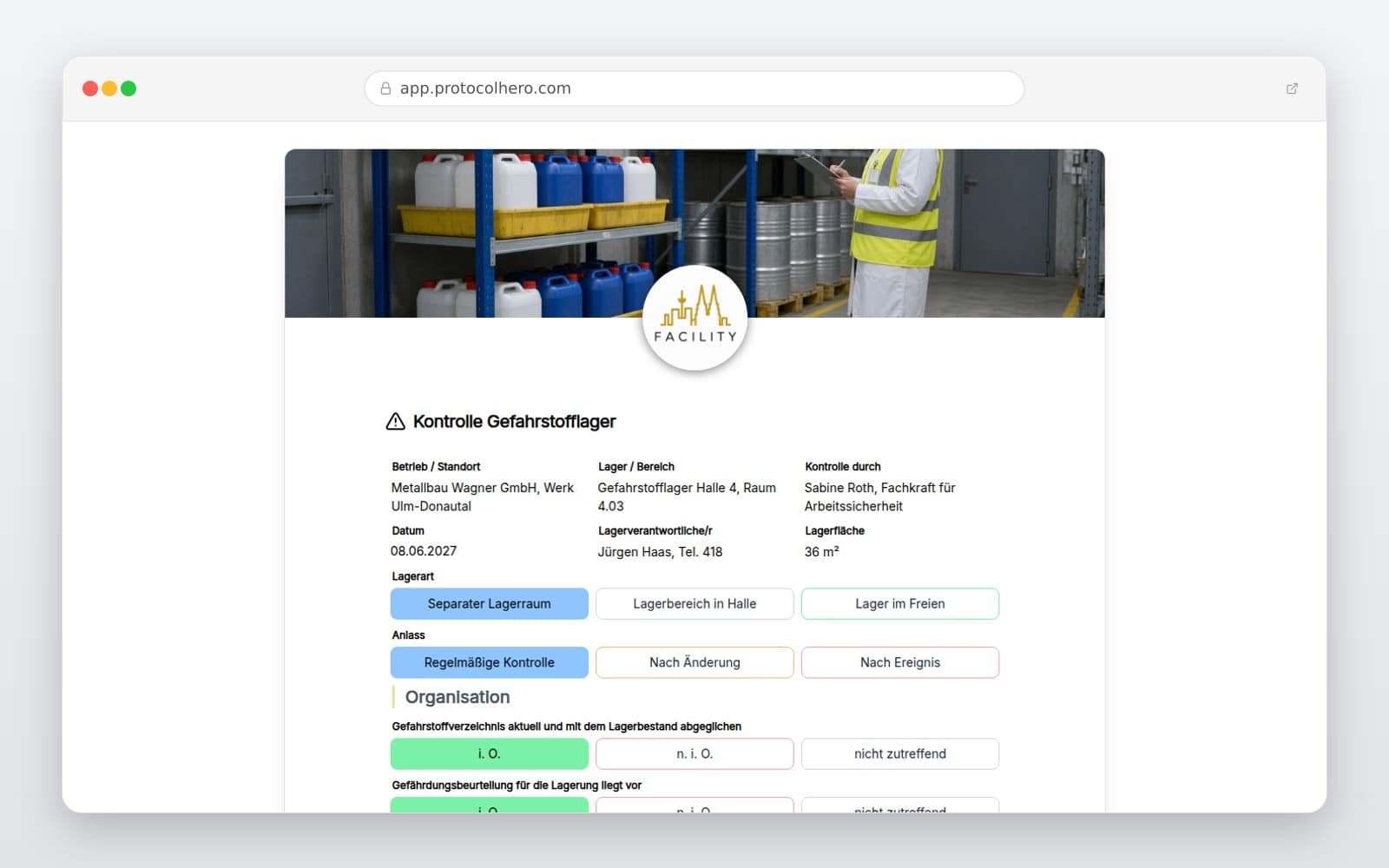
Task: Click the Lager value Gefahrstofflager Halle 4
Action: point(687,497)
